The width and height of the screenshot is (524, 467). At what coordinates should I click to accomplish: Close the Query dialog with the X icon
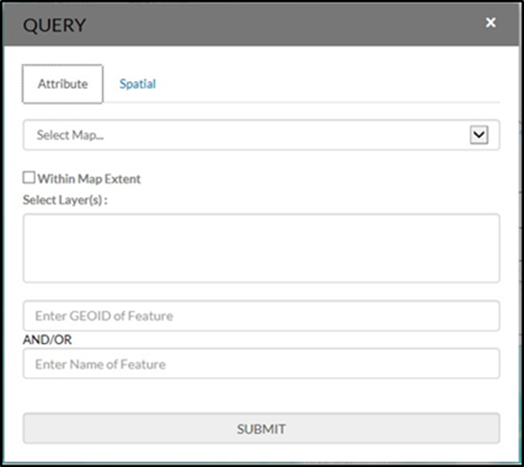pyautogui.click(x=491, y=23)
